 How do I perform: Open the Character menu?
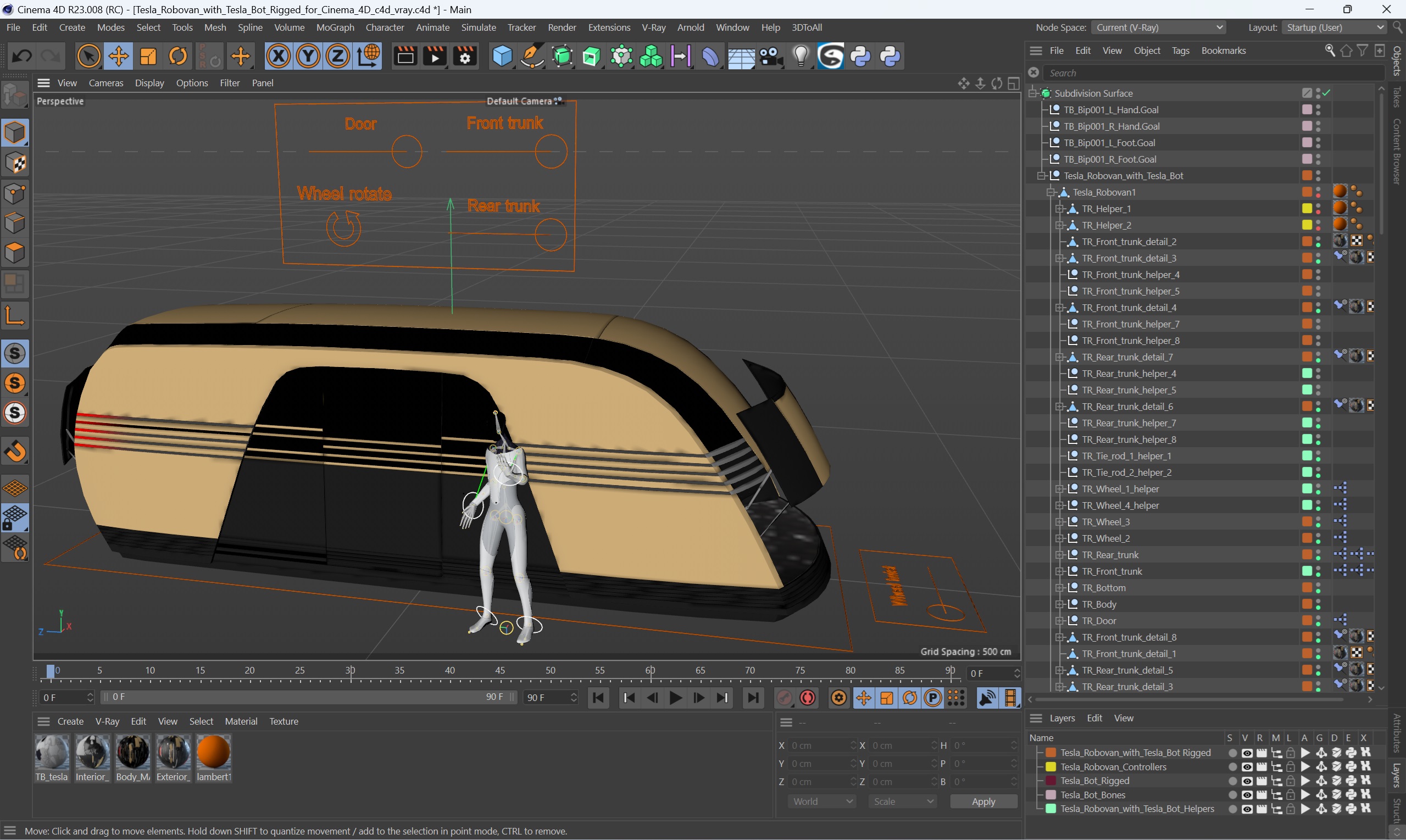385,27
